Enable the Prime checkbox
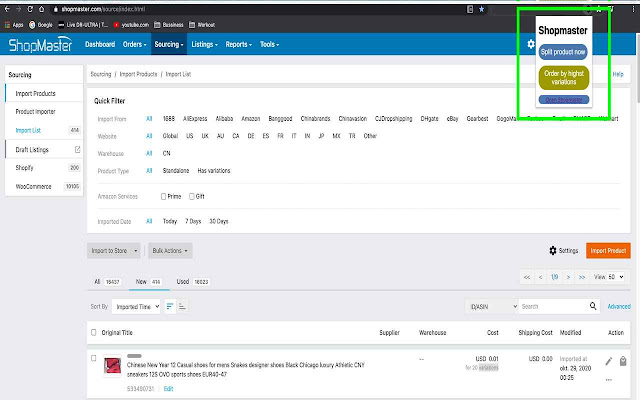 click(x=163, y=197)
